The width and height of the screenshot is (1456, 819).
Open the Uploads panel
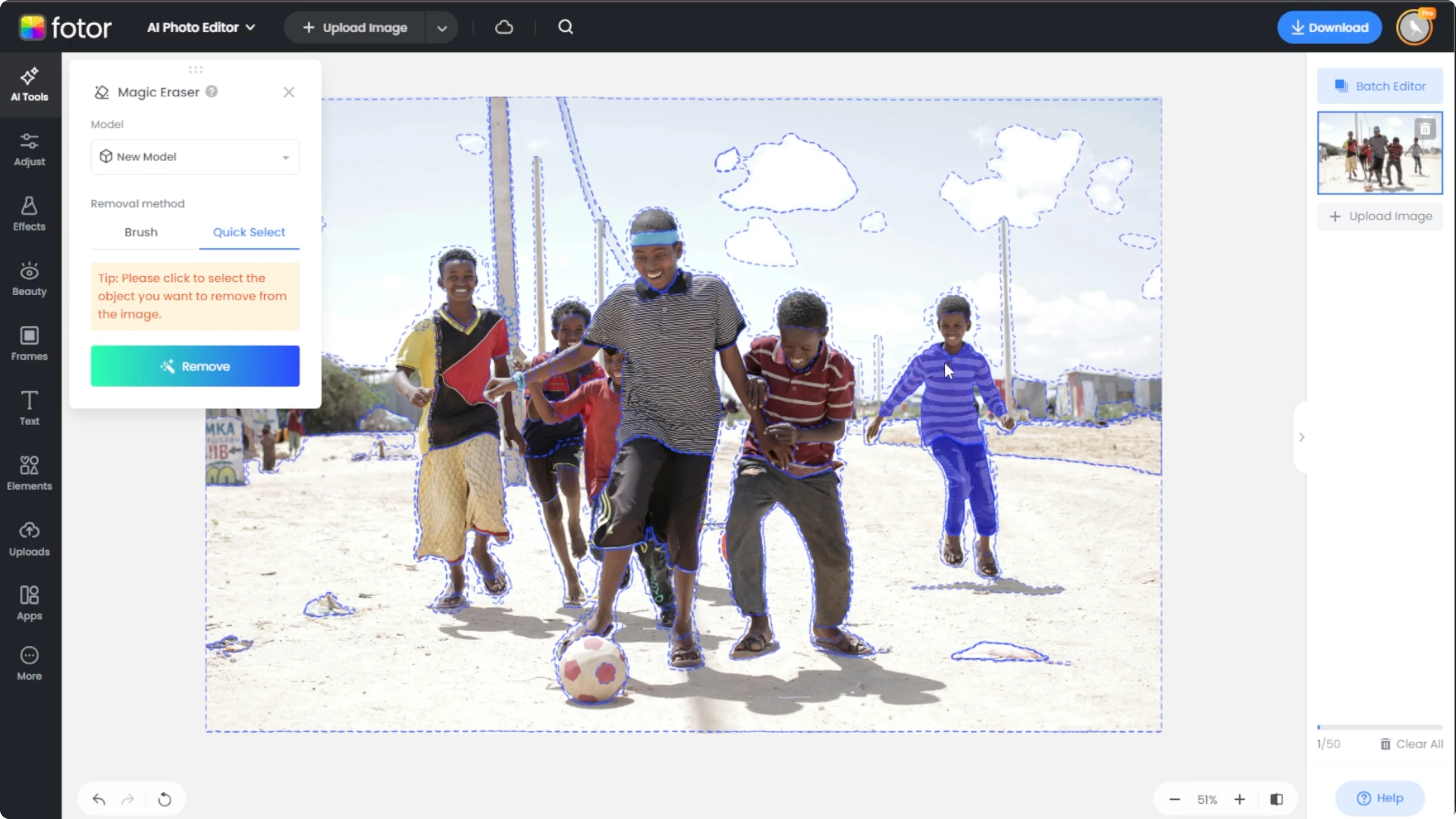tap(29, 539)
